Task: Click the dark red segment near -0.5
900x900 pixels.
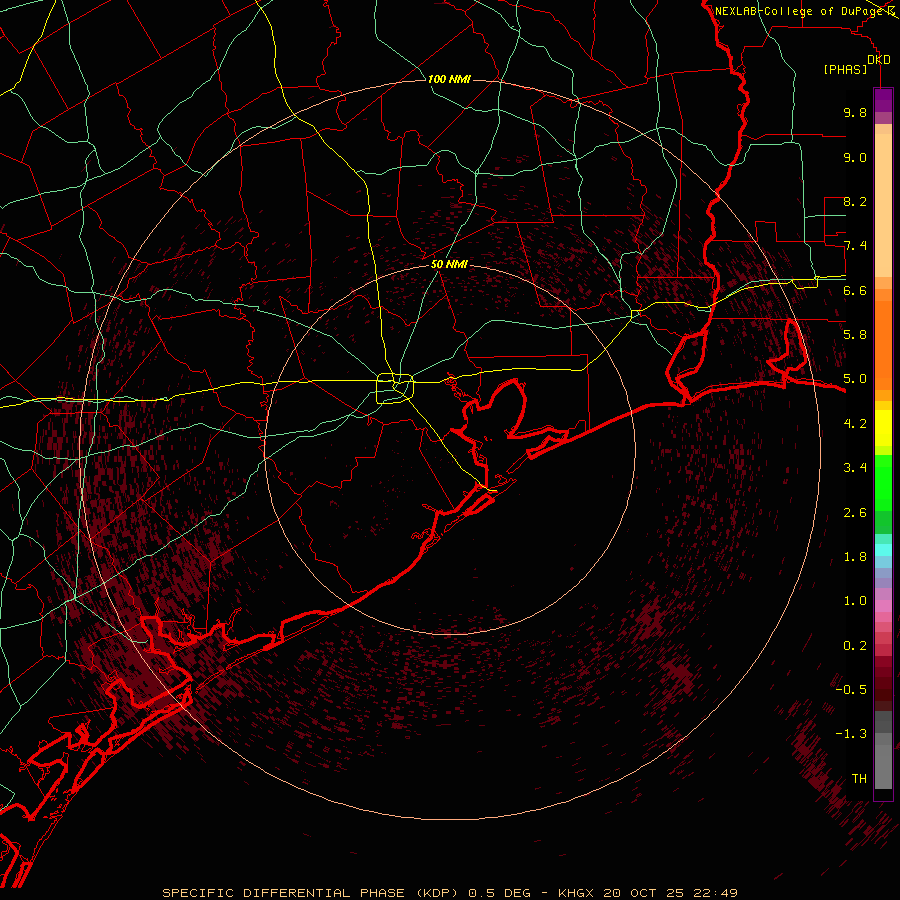Action: pos(883,689)
